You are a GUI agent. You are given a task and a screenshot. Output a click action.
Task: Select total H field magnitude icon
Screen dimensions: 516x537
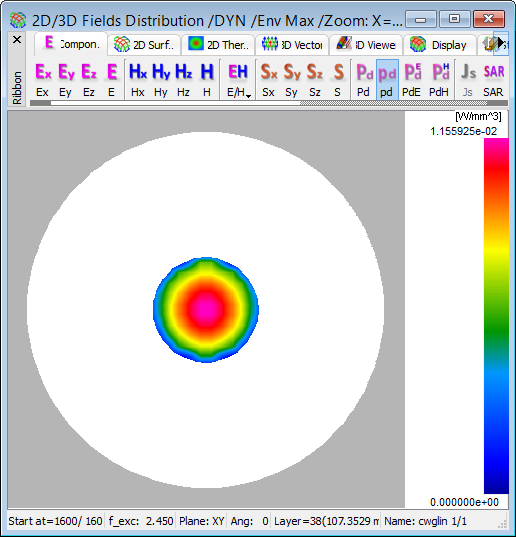pos(207,79)
